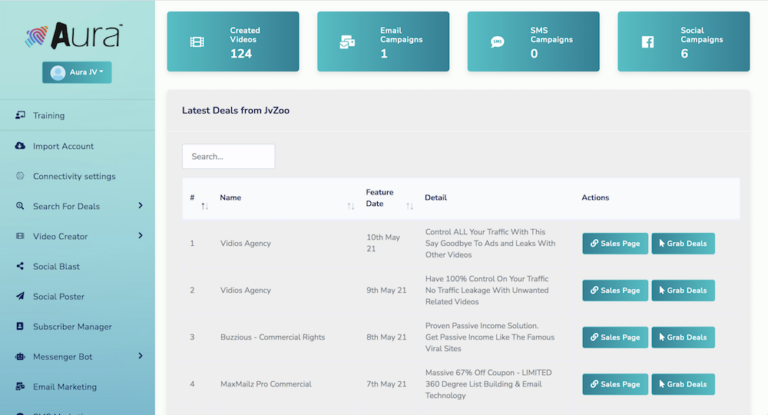Click the SMS Campaigns chat bubble icon
Screen dimensions: 768x415
(498, 42)
